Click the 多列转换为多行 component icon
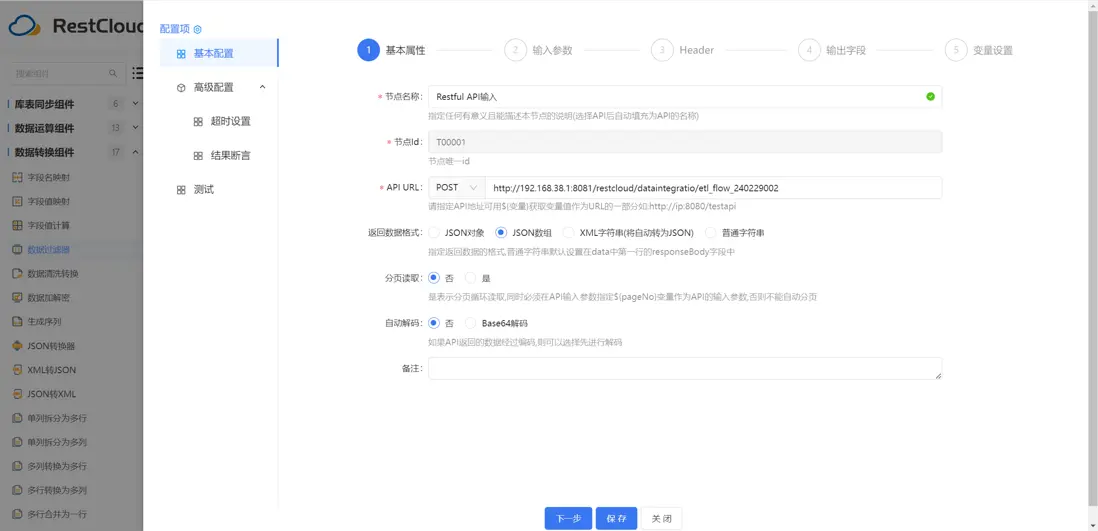Screen dimensions: 1098x531 pyautogui.click(x=18, y=466)
